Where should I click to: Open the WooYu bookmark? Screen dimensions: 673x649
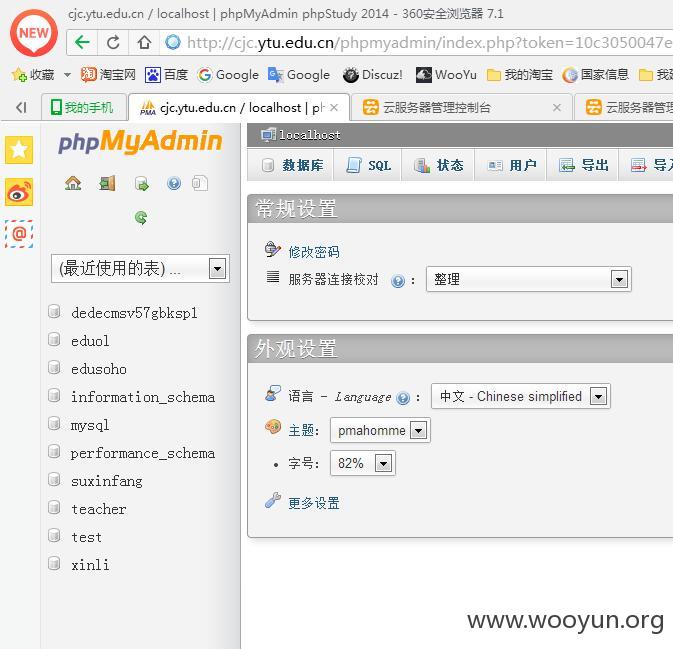pos(446,75)
